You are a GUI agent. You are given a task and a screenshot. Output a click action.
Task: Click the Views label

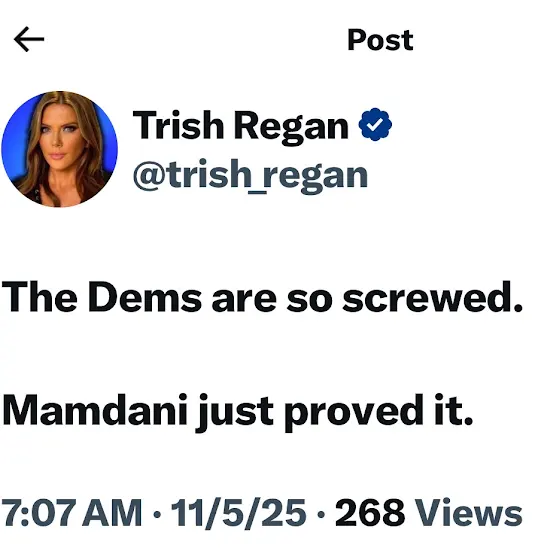click(468, 512)
